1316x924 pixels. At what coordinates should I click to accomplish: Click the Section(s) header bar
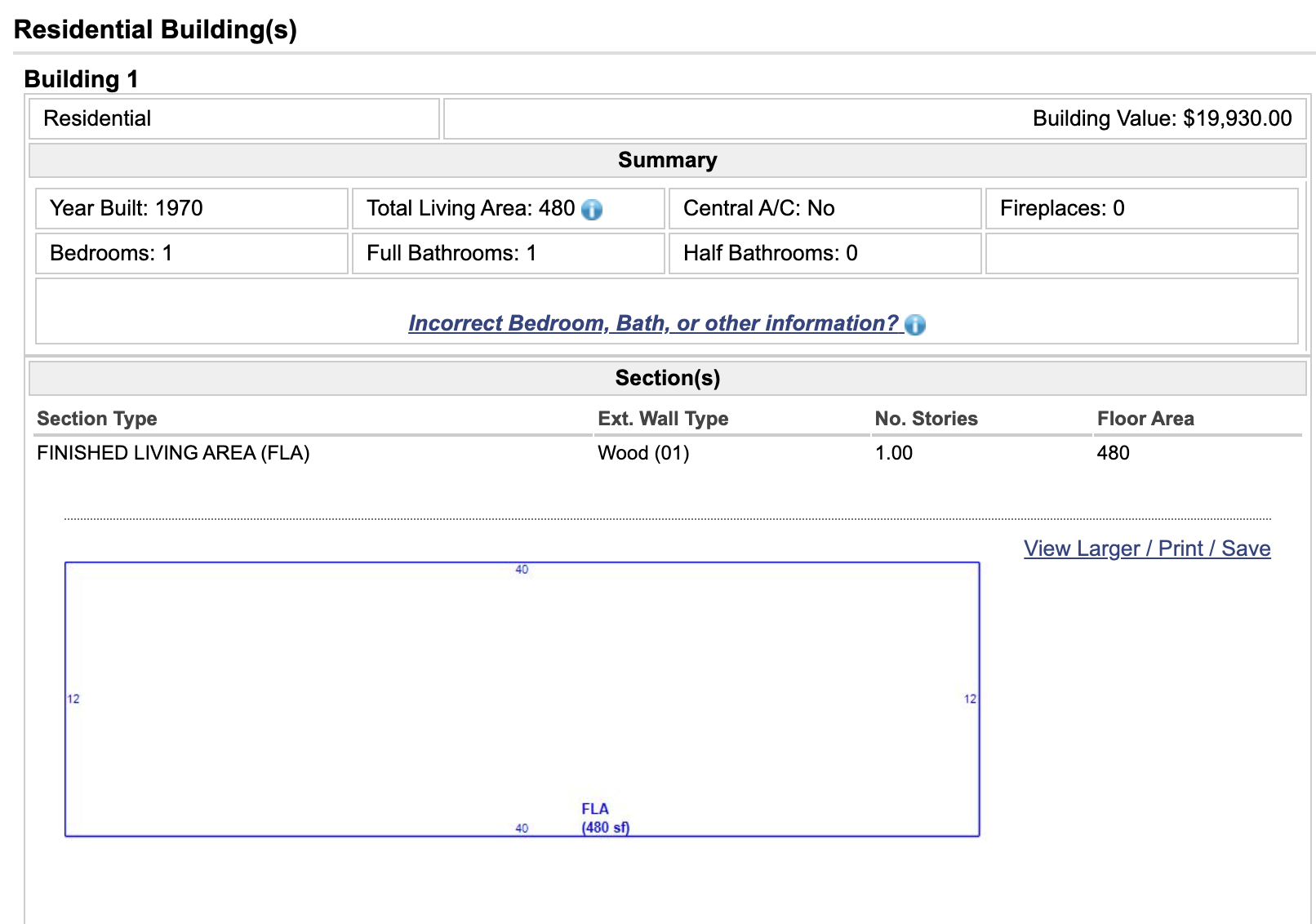pyautogui.click(x=667, y=378)
